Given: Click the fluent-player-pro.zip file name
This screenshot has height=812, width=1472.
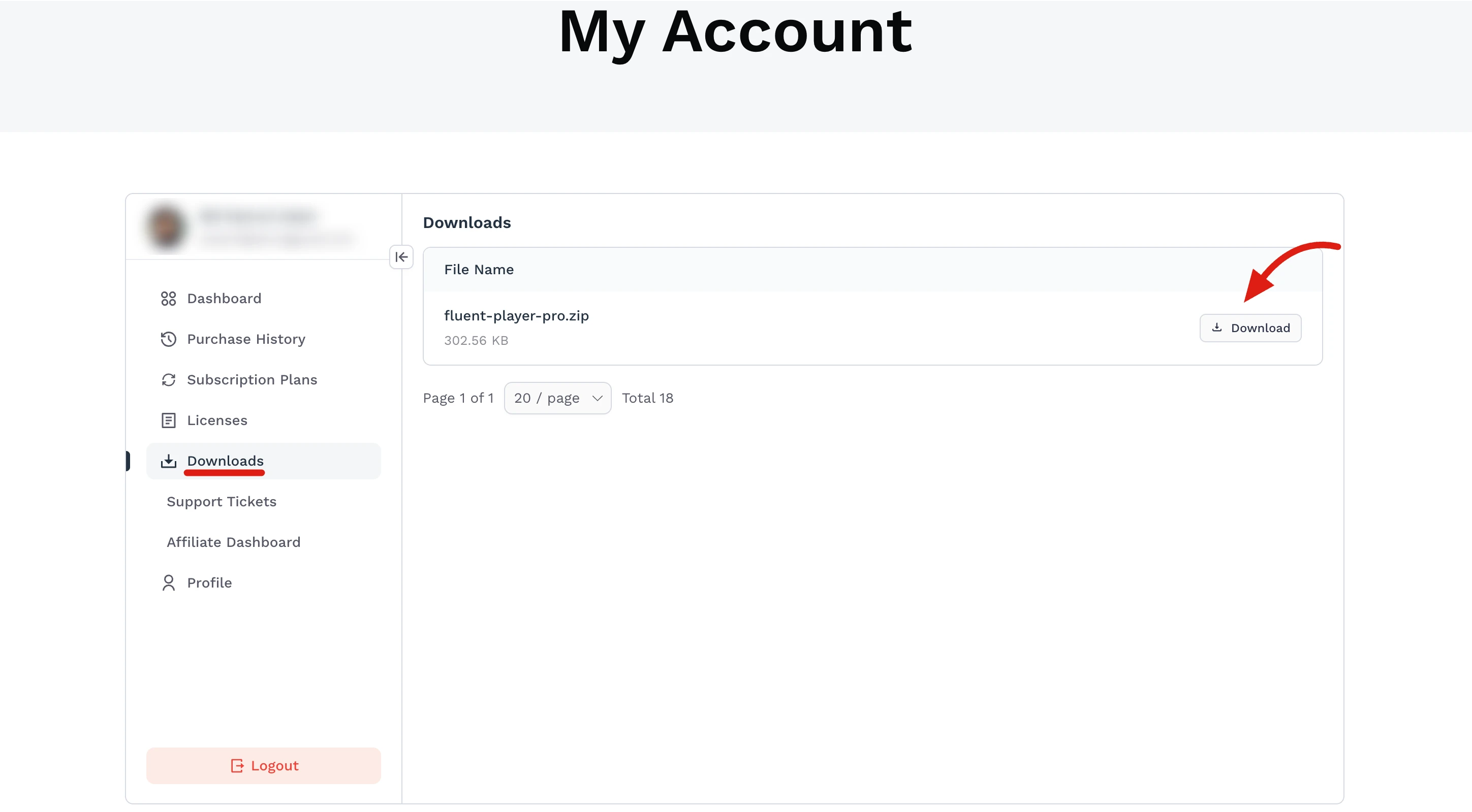Looking at the screenshot, I should point(516,316).
